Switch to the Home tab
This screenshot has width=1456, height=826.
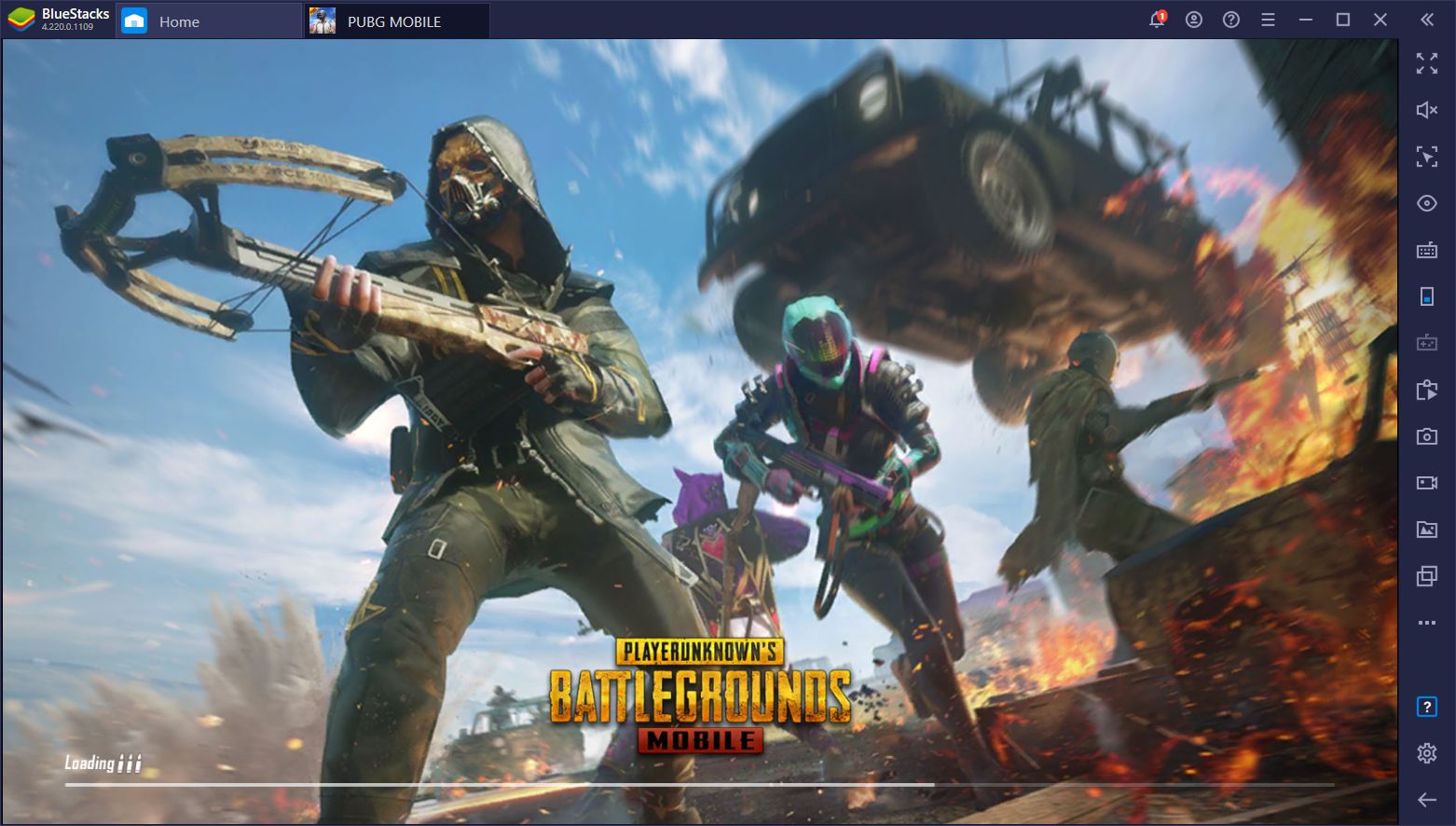[x=208, y=21]
